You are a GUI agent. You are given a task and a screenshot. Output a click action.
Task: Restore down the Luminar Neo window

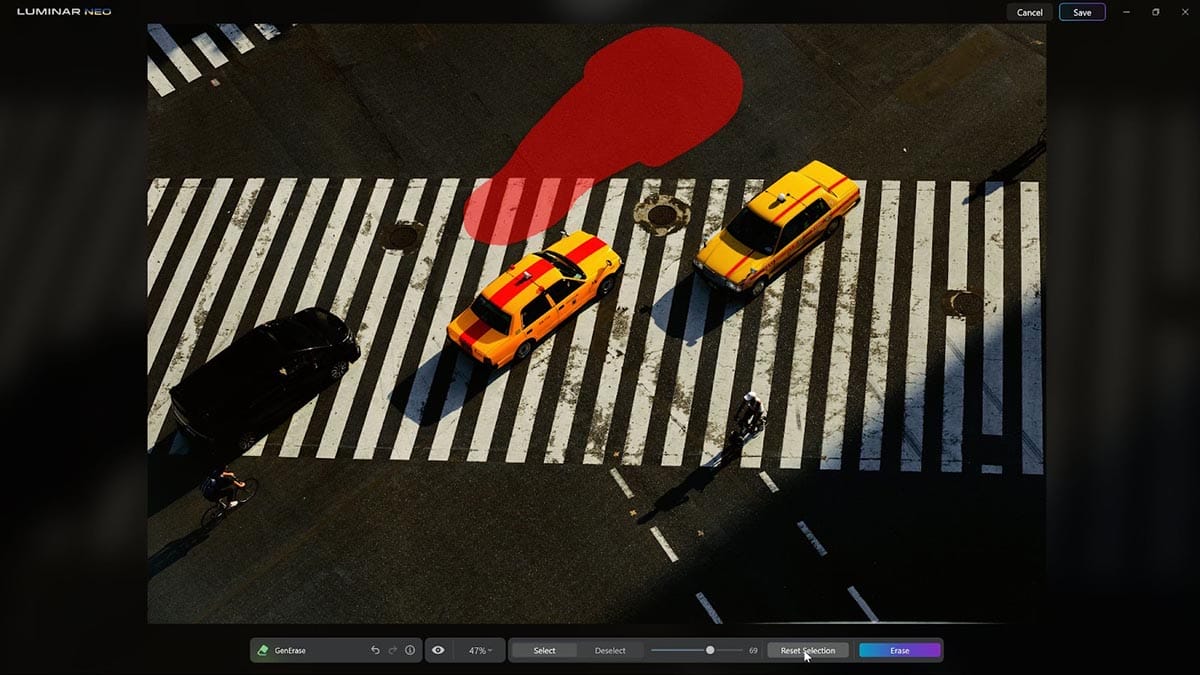pyautogui.click(x=1156, y=12)
